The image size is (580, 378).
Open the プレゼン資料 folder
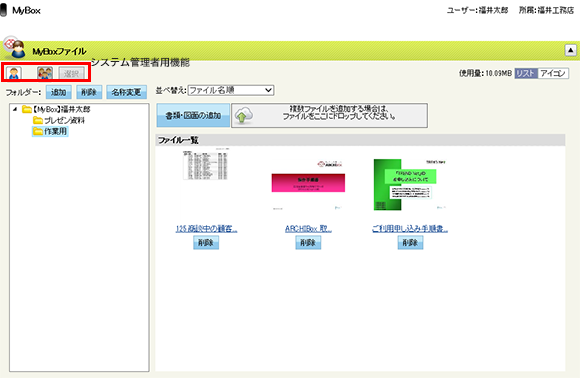click(x=58, y=120)
